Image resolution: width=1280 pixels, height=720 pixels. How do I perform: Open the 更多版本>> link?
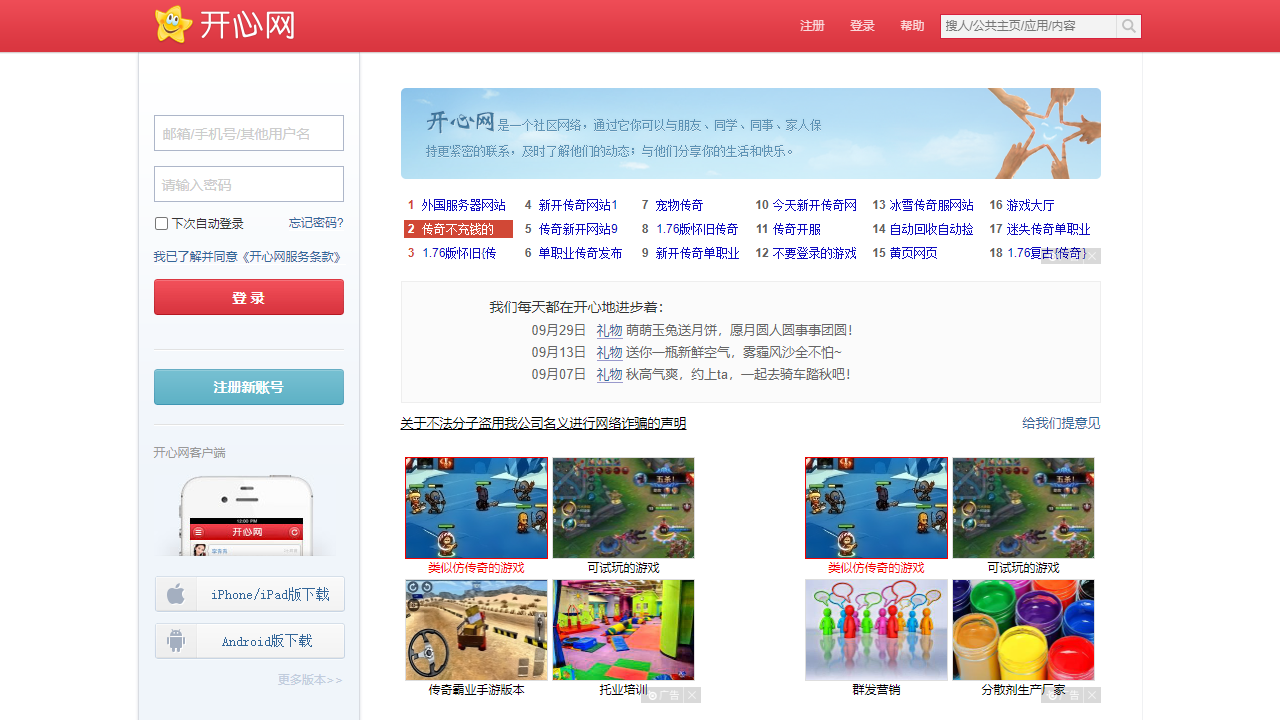(x=310, y=680)
